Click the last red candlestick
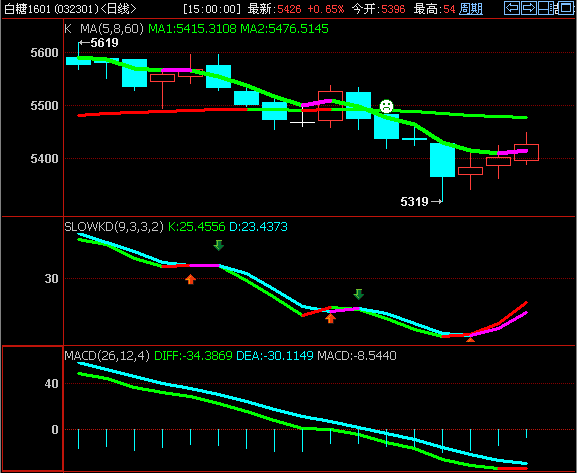 tap(526, 152)
